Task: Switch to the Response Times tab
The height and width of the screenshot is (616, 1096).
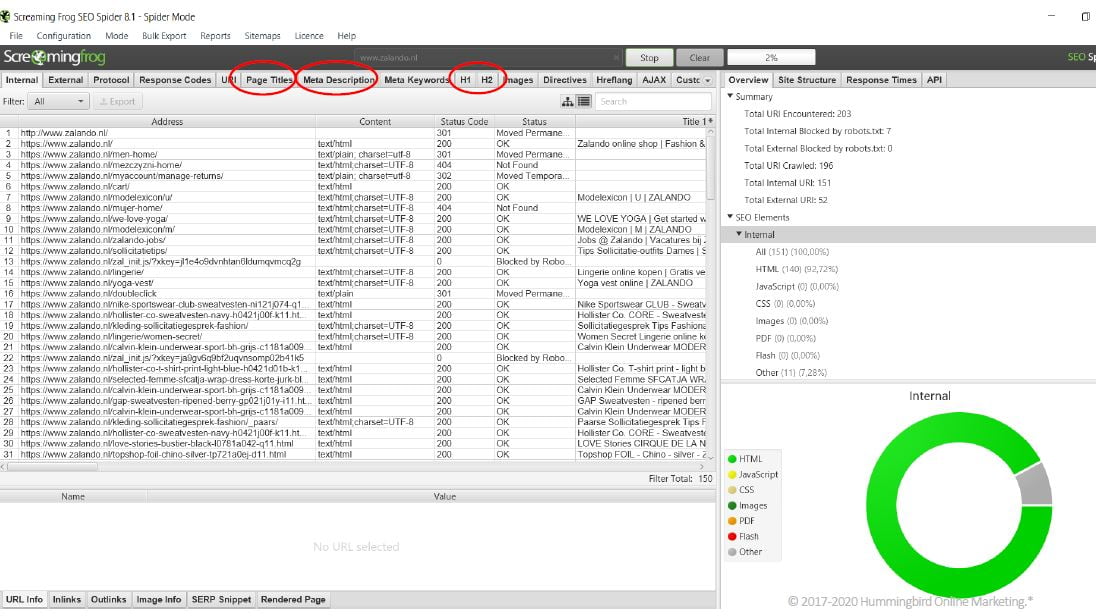Action: pos(881,80)
